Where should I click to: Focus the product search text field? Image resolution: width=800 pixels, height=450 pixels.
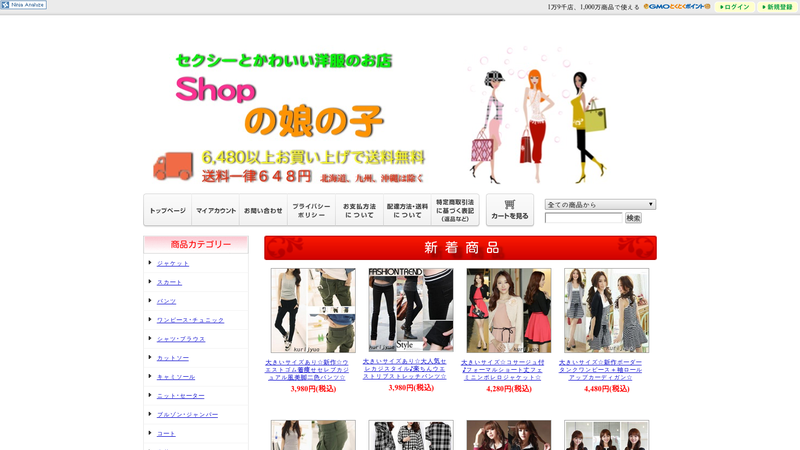click(x=584, y=218)
